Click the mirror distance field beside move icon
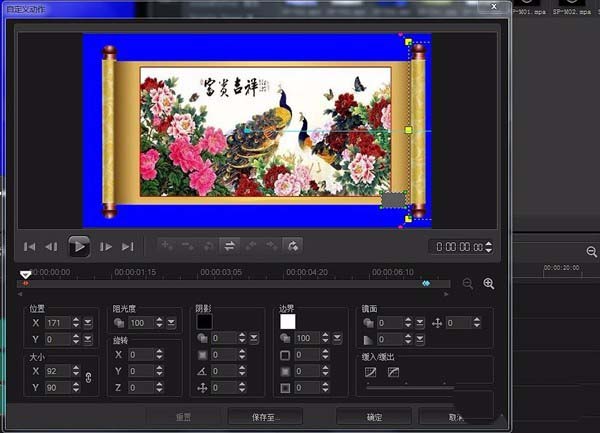This screenshot has height=433, width=600. (459, 323)
